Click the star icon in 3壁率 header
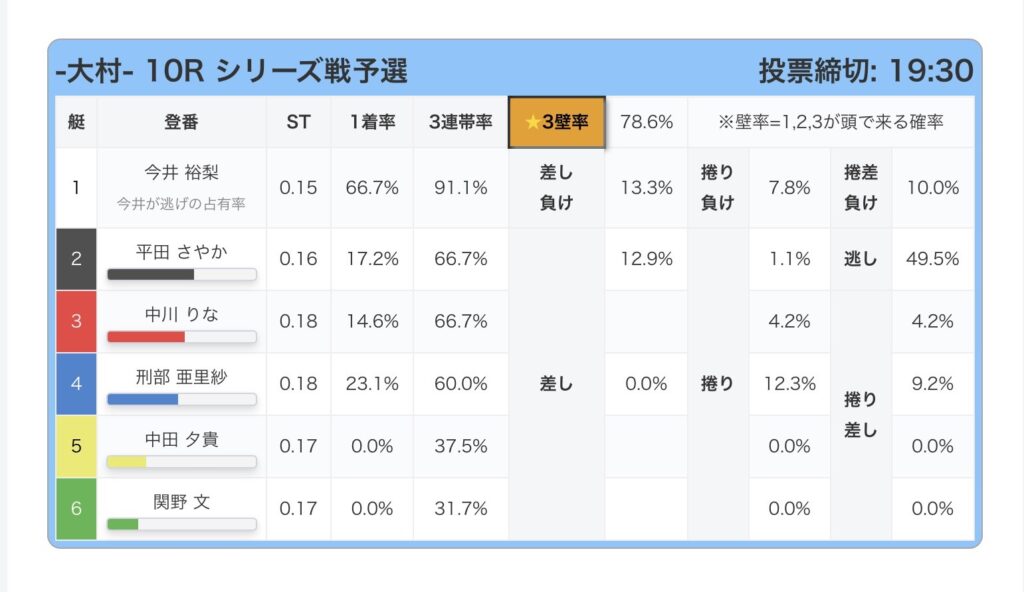This screenshot has height=592, width=1024. tap(532, 122)
